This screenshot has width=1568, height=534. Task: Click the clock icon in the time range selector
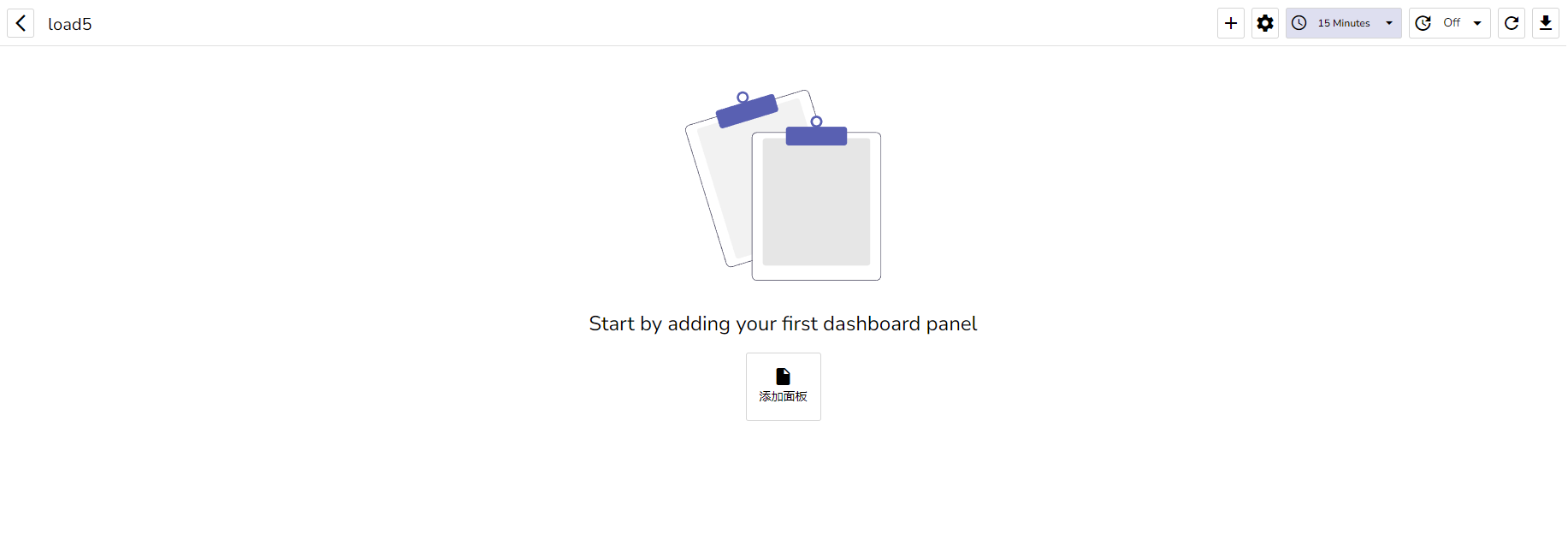click(x=1299, y=23)
